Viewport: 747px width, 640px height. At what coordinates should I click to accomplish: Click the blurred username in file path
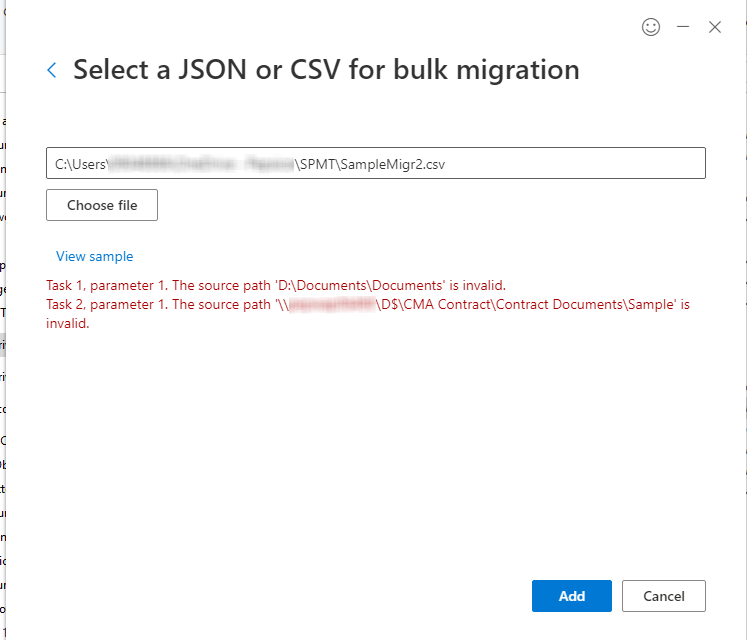tap(200, 164)
